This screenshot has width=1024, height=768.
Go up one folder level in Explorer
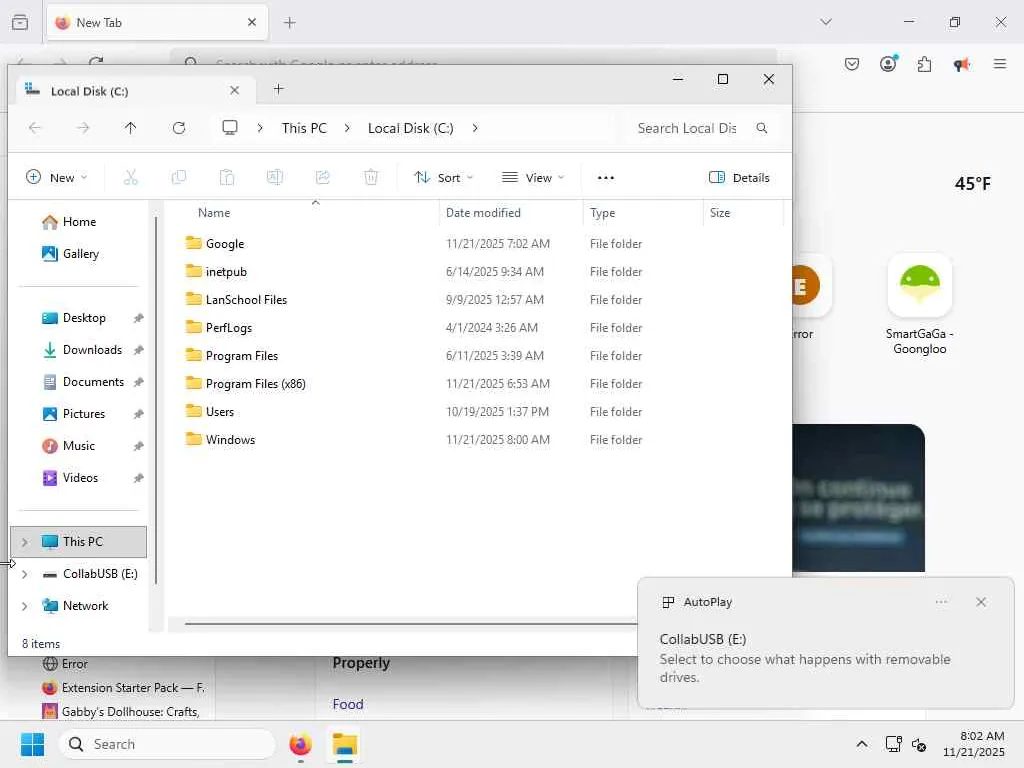131,128
